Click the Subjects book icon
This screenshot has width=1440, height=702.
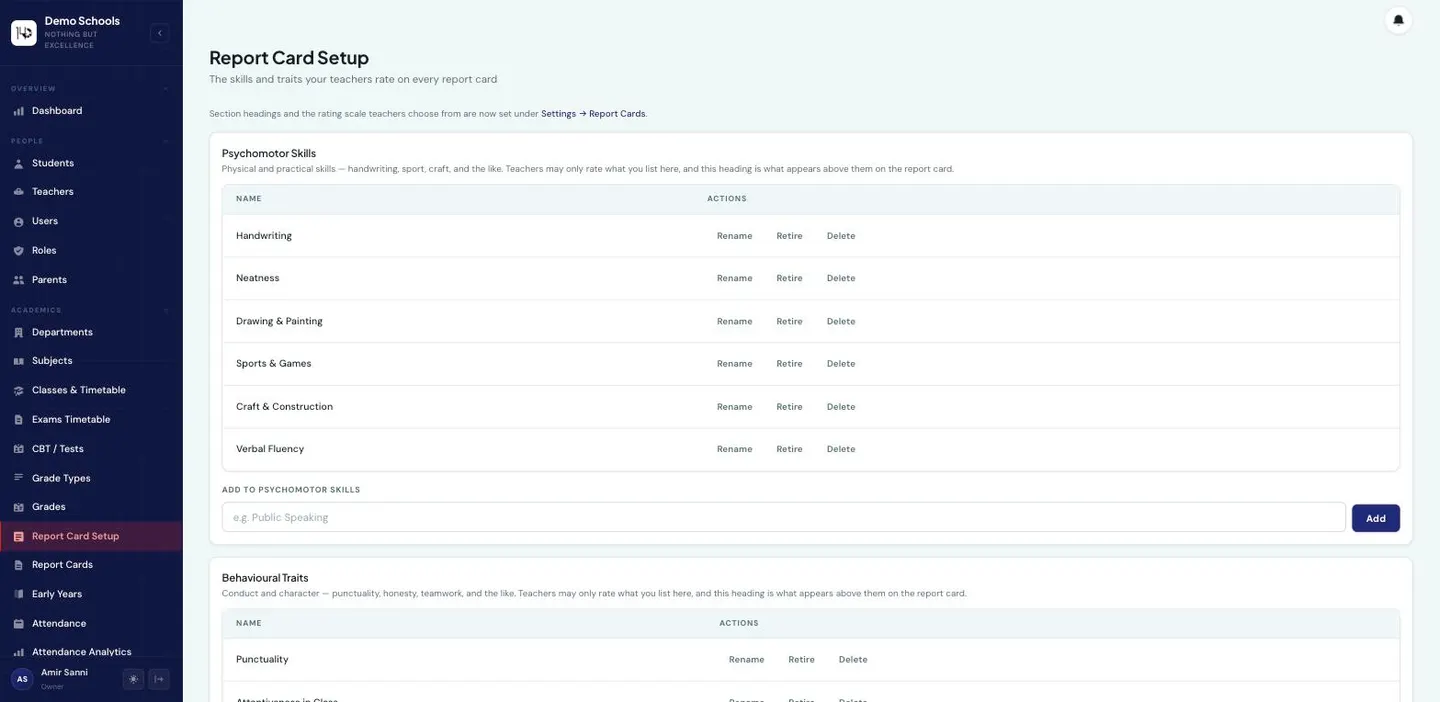18,361
